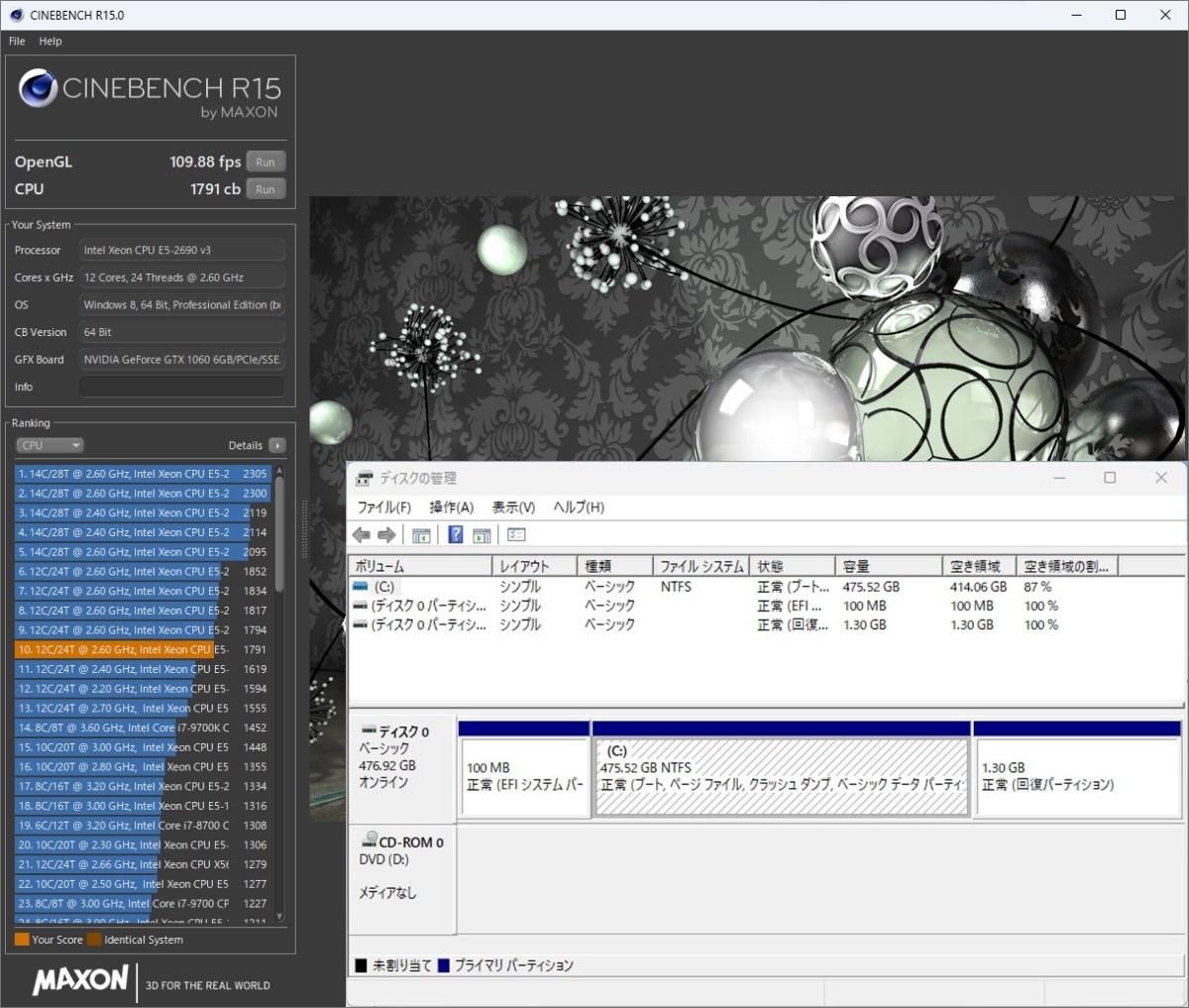Sort by the 空き領域 column header
1189x1008 pixels.
click(978, 566)
